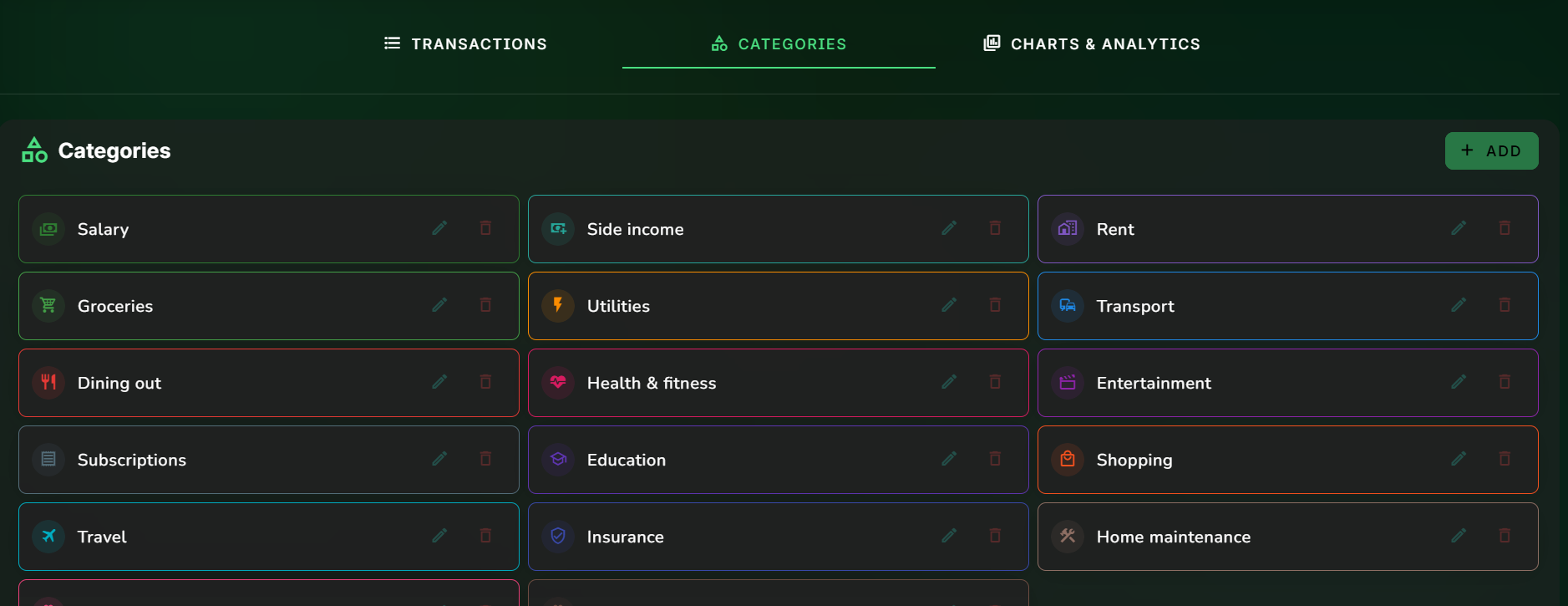Edit the Salary category
This screenshot has width=1568, height=606.
pyautogui.click(x=439, y=228)
